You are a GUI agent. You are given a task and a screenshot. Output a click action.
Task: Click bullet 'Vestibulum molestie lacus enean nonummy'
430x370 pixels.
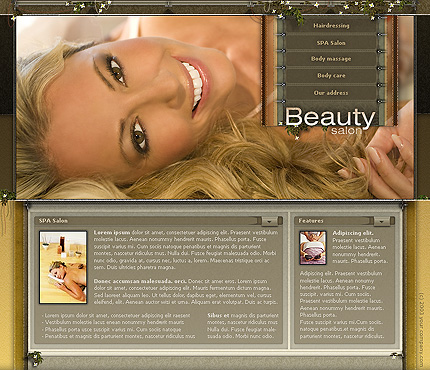pos(113,322)
